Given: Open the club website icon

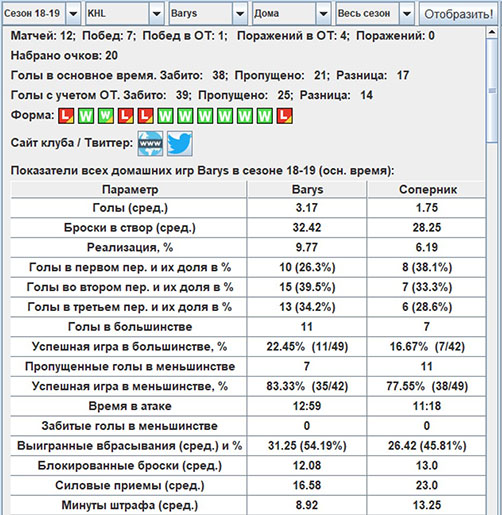Looking at the screenshot, I should tap(150, 143).
